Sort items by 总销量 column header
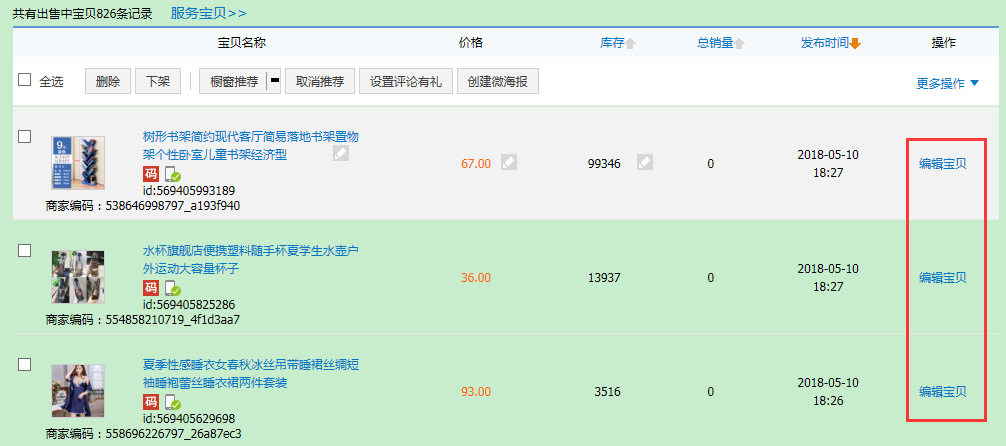 click(x=720, y=43)
